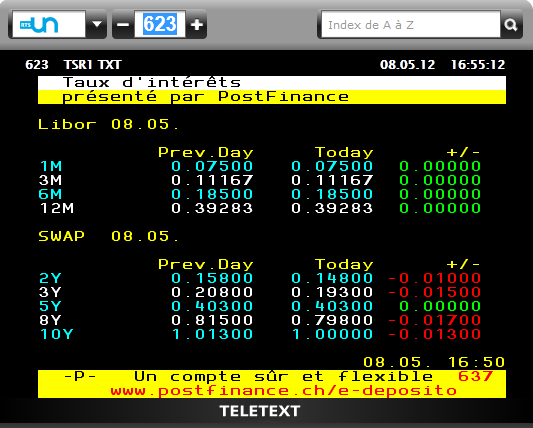Click the 6M Today value 0.18500
Screen dimensions: 533x428
(x=332, y=194)
